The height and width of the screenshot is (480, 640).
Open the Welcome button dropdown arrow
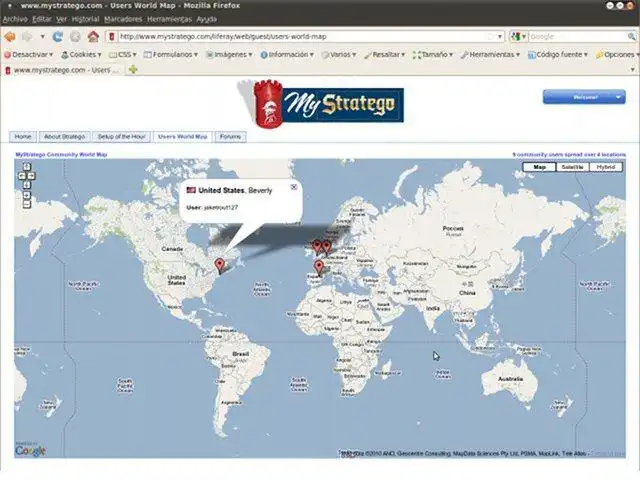619,97
